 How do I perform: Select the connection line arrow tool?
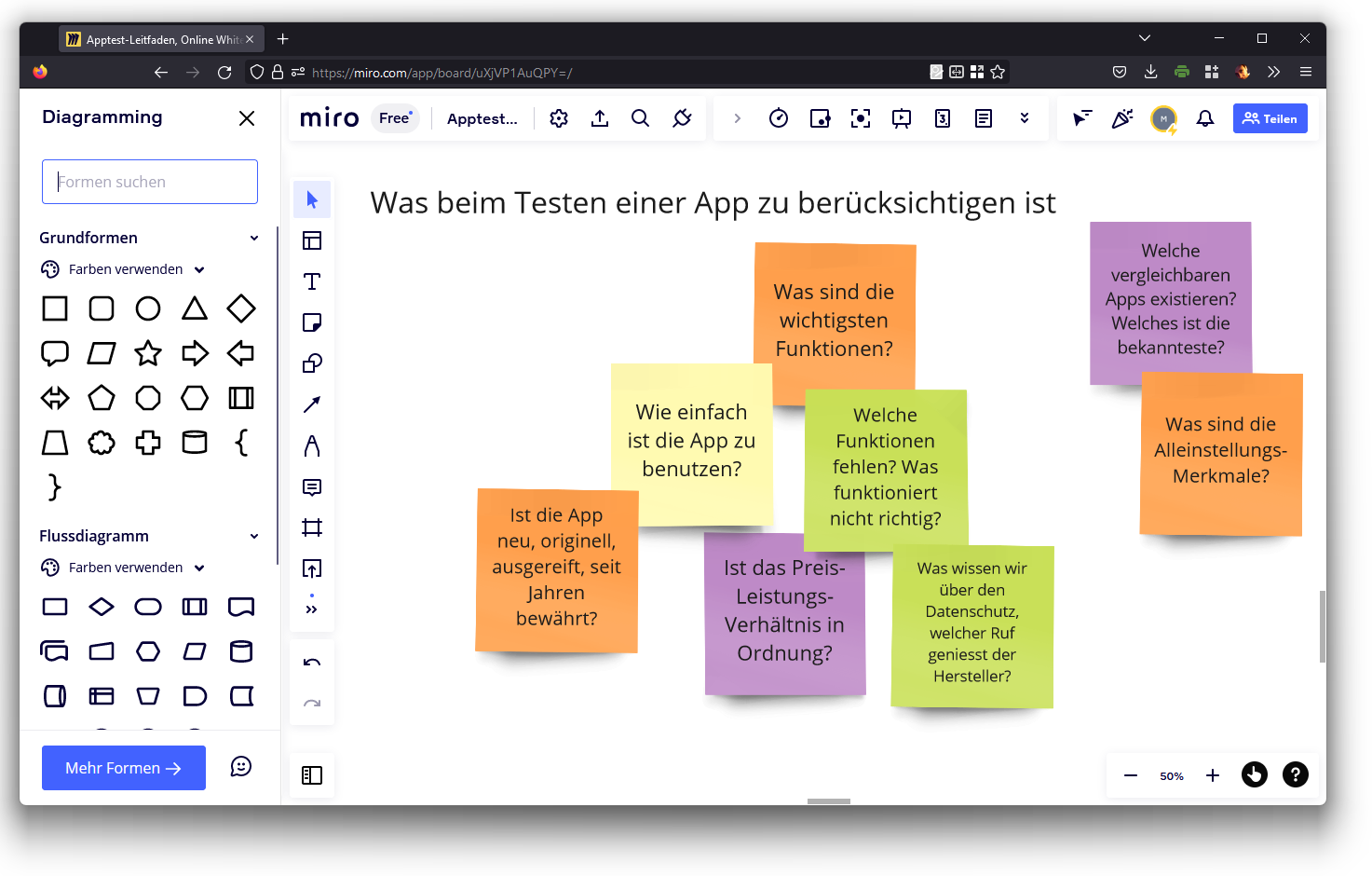pyautogui.click(x=312, y=404)
